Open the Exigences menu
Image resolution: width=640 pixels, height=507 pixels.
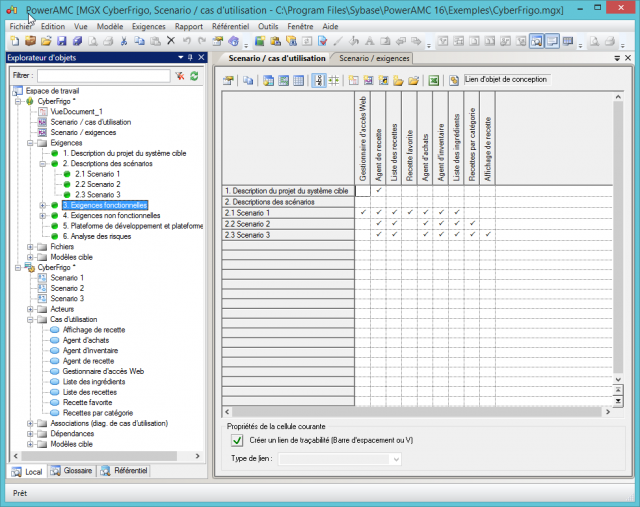[x=149, y=27]
